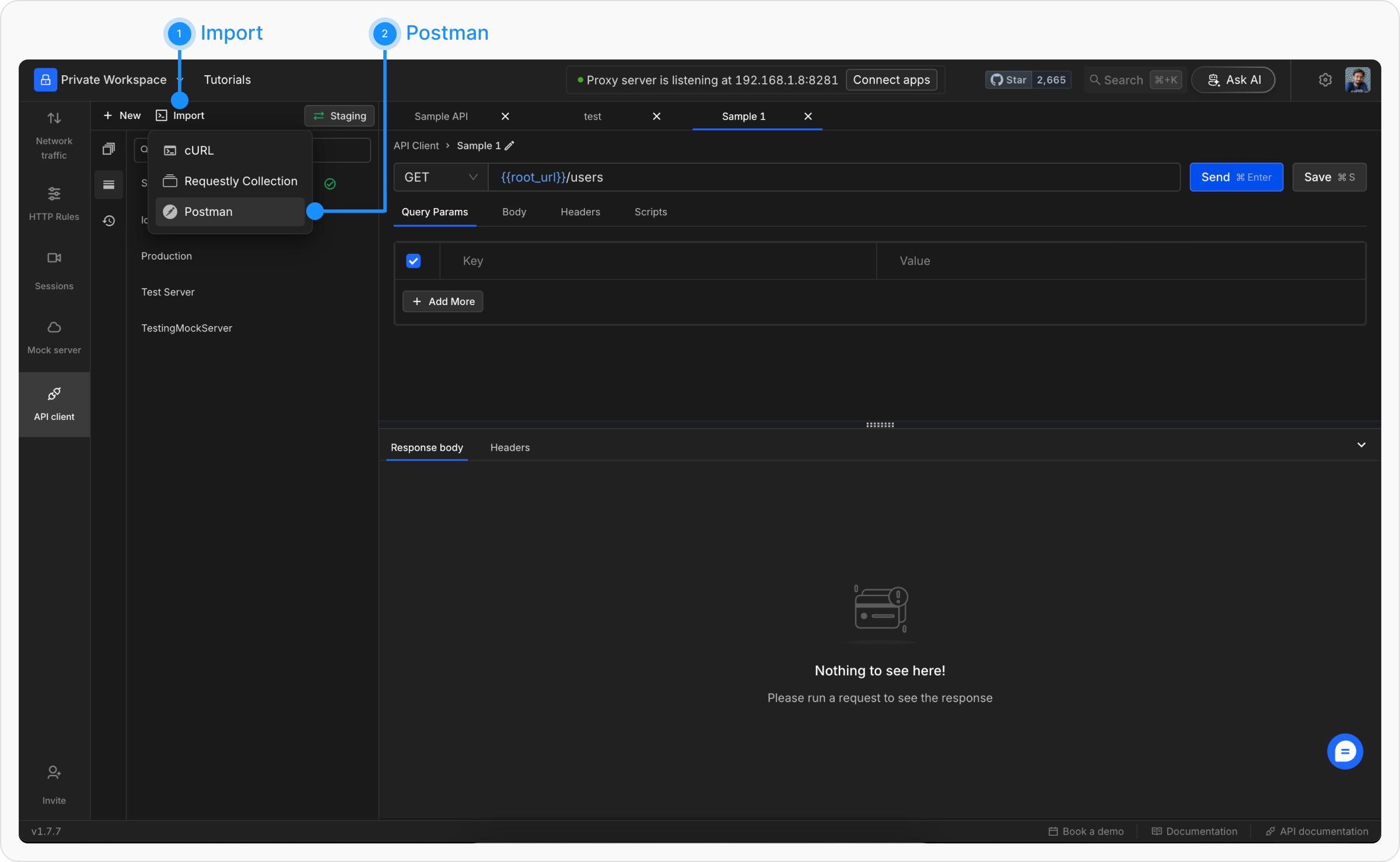1400x862 pixels.
Task: Open the GET method dropdown
Action: click(x=440, y=177)
